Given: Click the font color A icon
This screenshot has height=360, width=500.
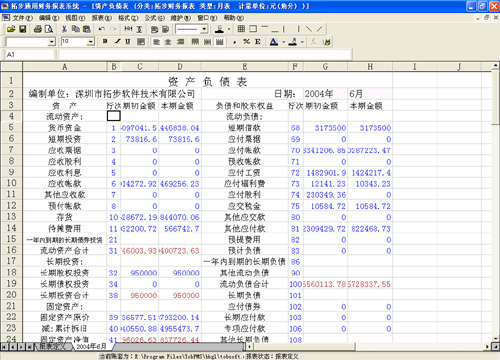Looking at the screenshot, I should (x=274, y=42).
